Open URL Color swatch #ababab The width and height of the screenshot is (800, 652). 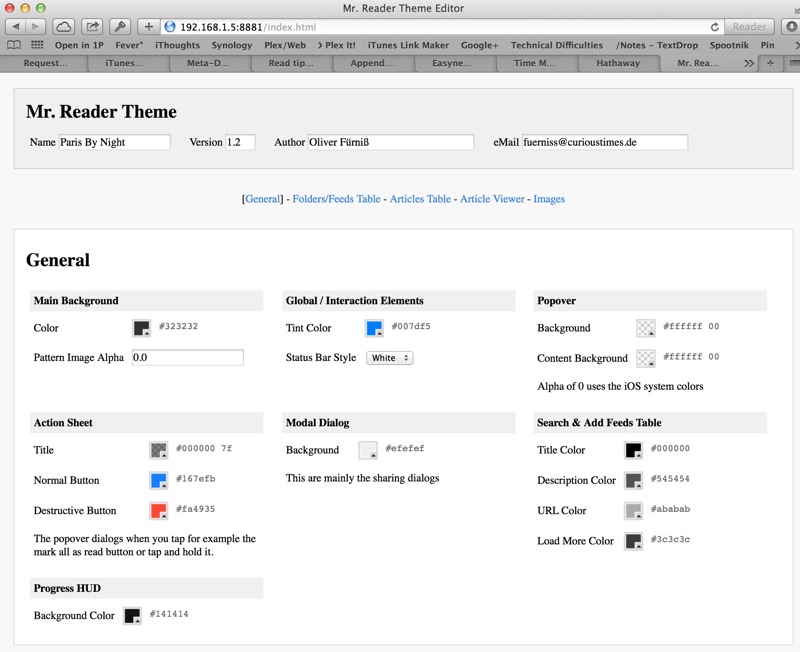634,510
